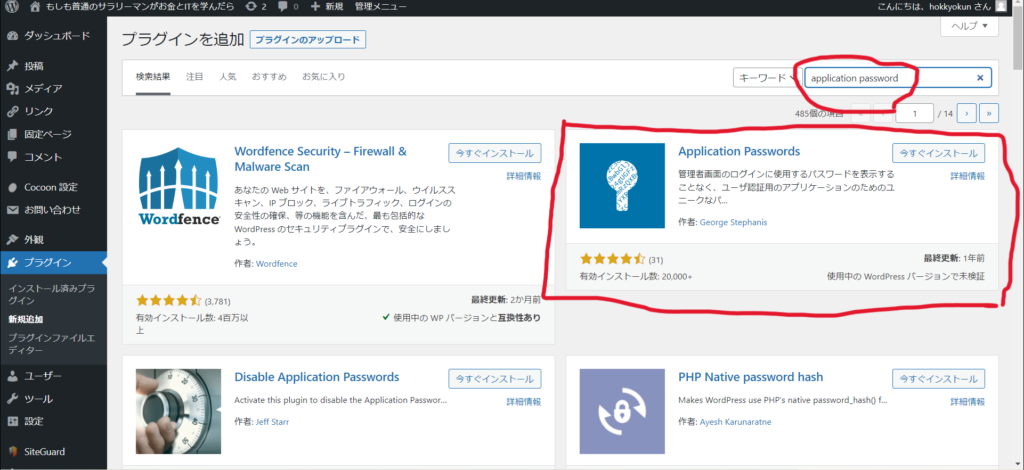Install Disable Application Passwords plugin
The height and width of the screenshot is (470, 1024).
[x=495, y=379]
